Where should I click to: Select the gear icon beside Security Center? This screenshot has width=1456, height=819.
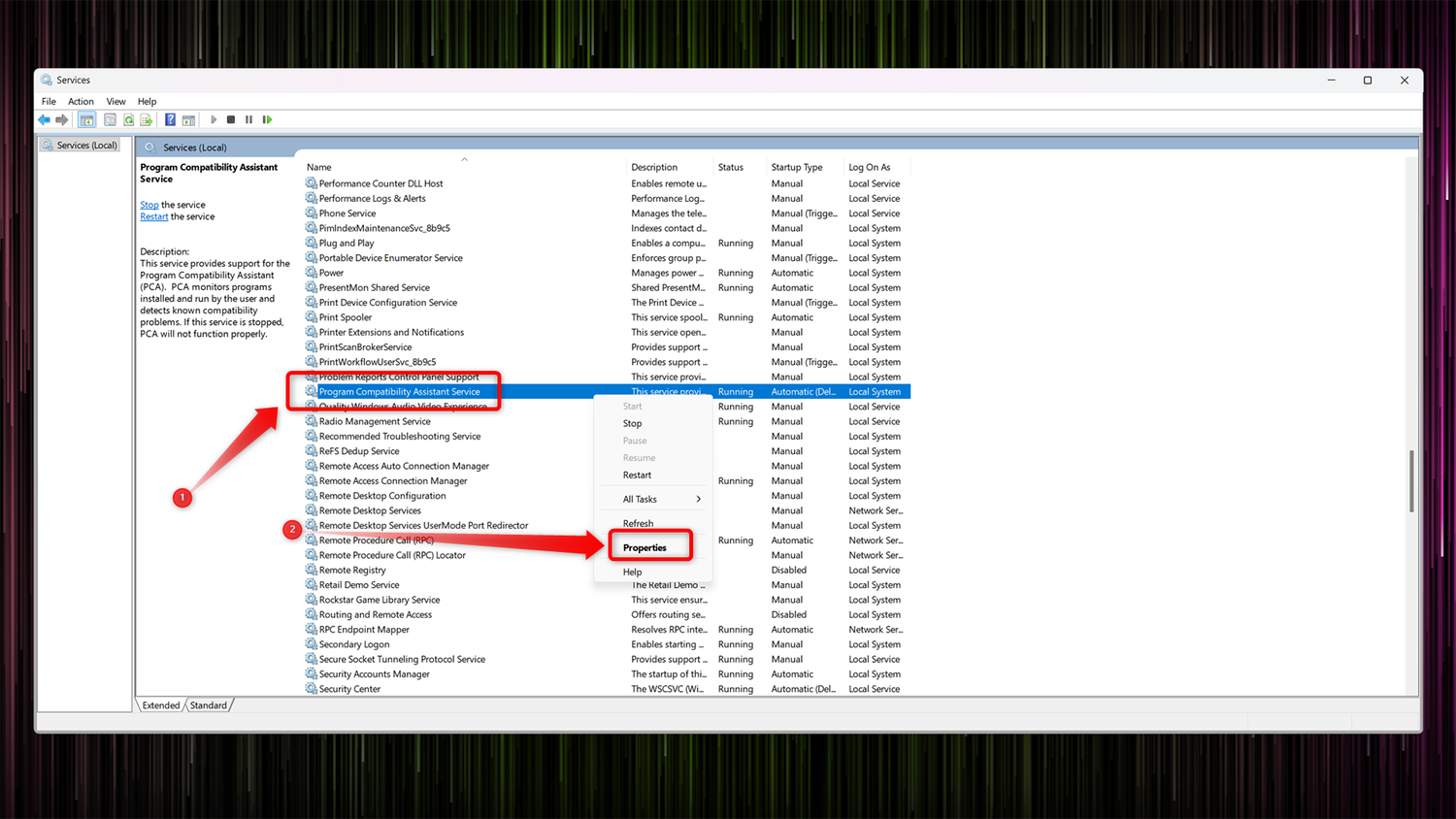[312, 689]
